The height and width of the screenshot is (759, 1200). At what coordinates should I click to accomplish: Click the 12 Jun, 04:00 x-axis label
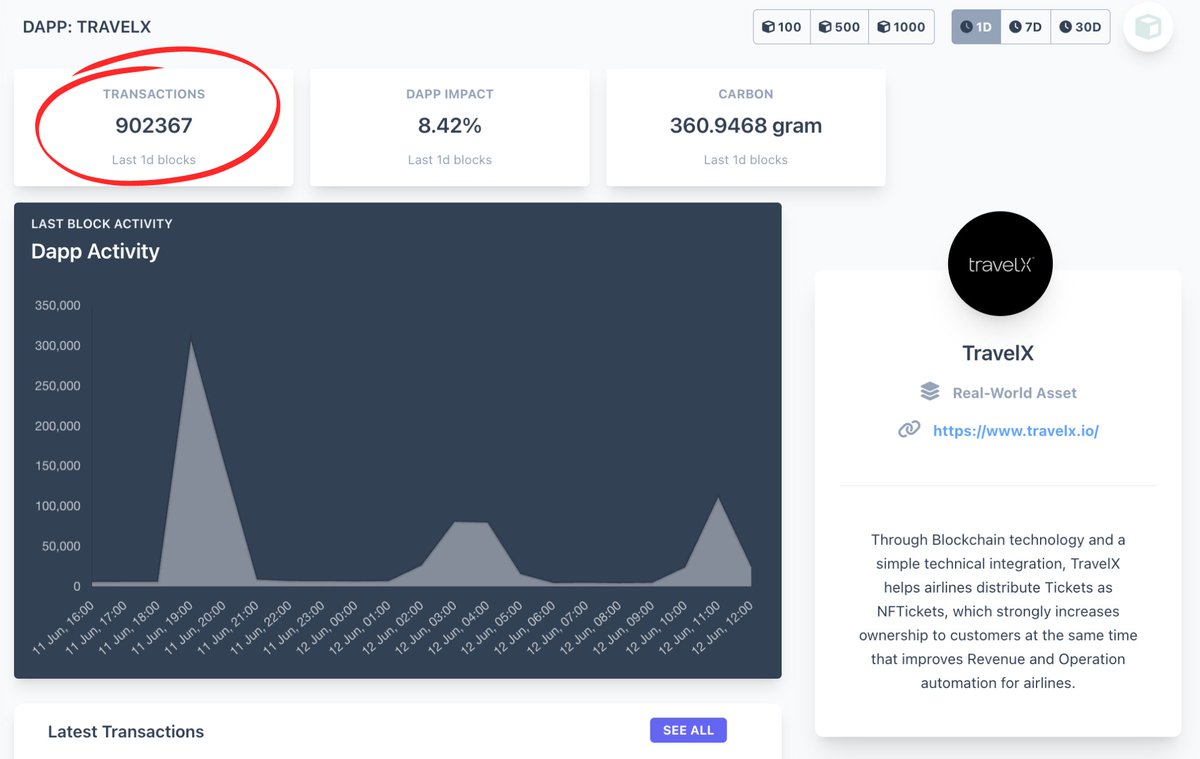(x=460, y=627)
